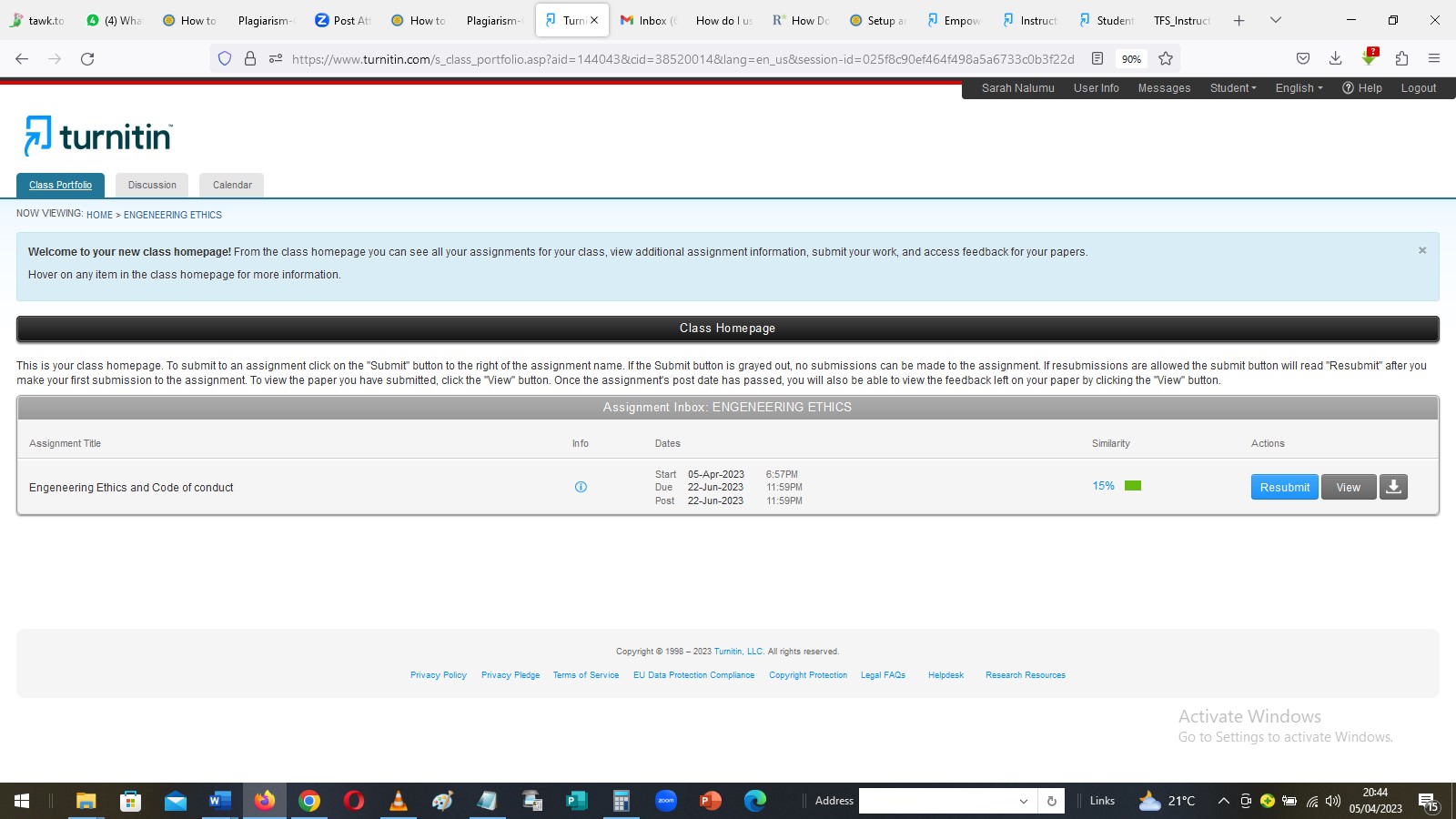1456x819 pixels.
Task: Open the Windows notification center
Action: [1428, 802]
